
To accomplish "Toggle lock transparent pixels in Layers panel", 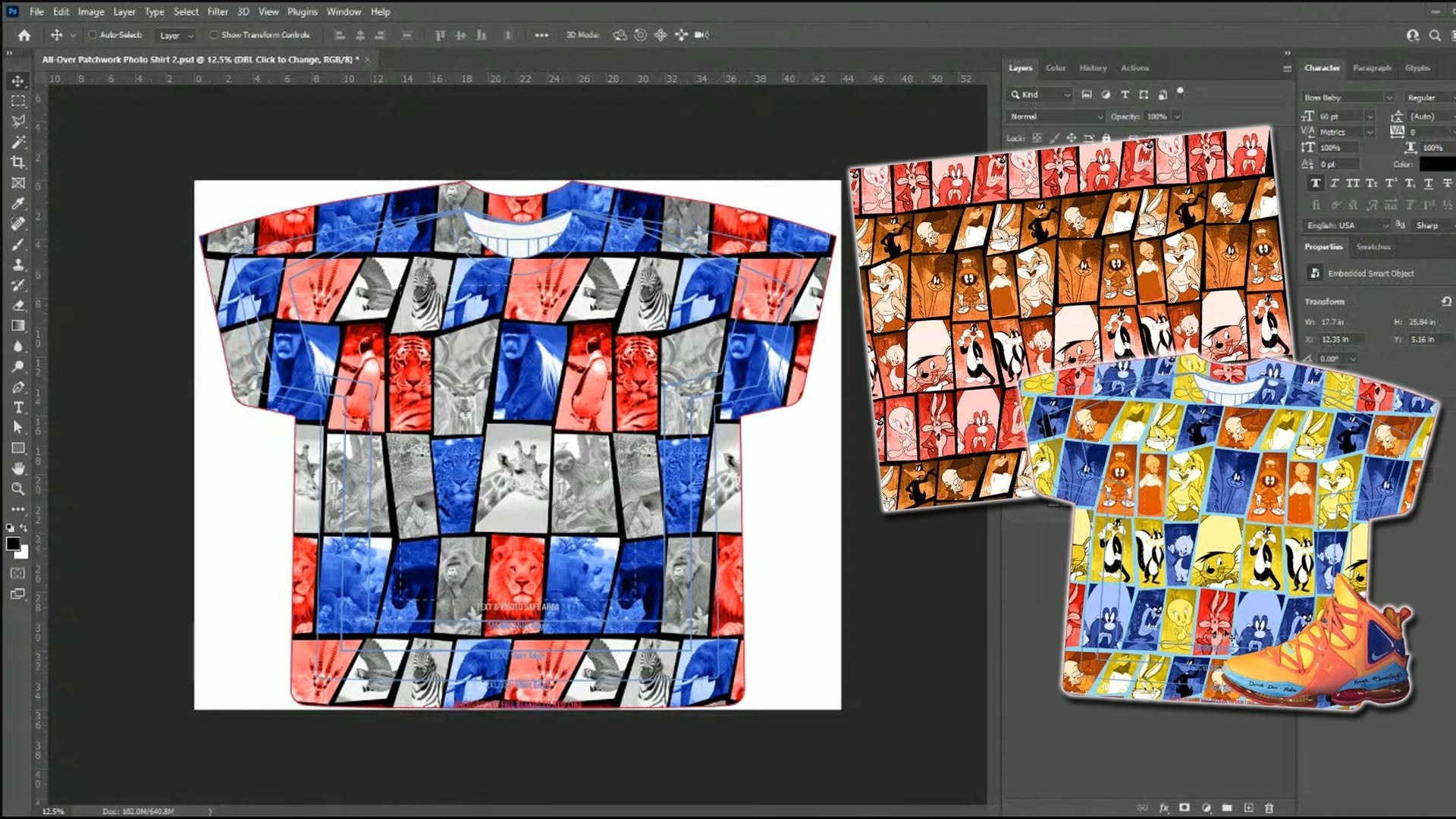I will 1037,138.
